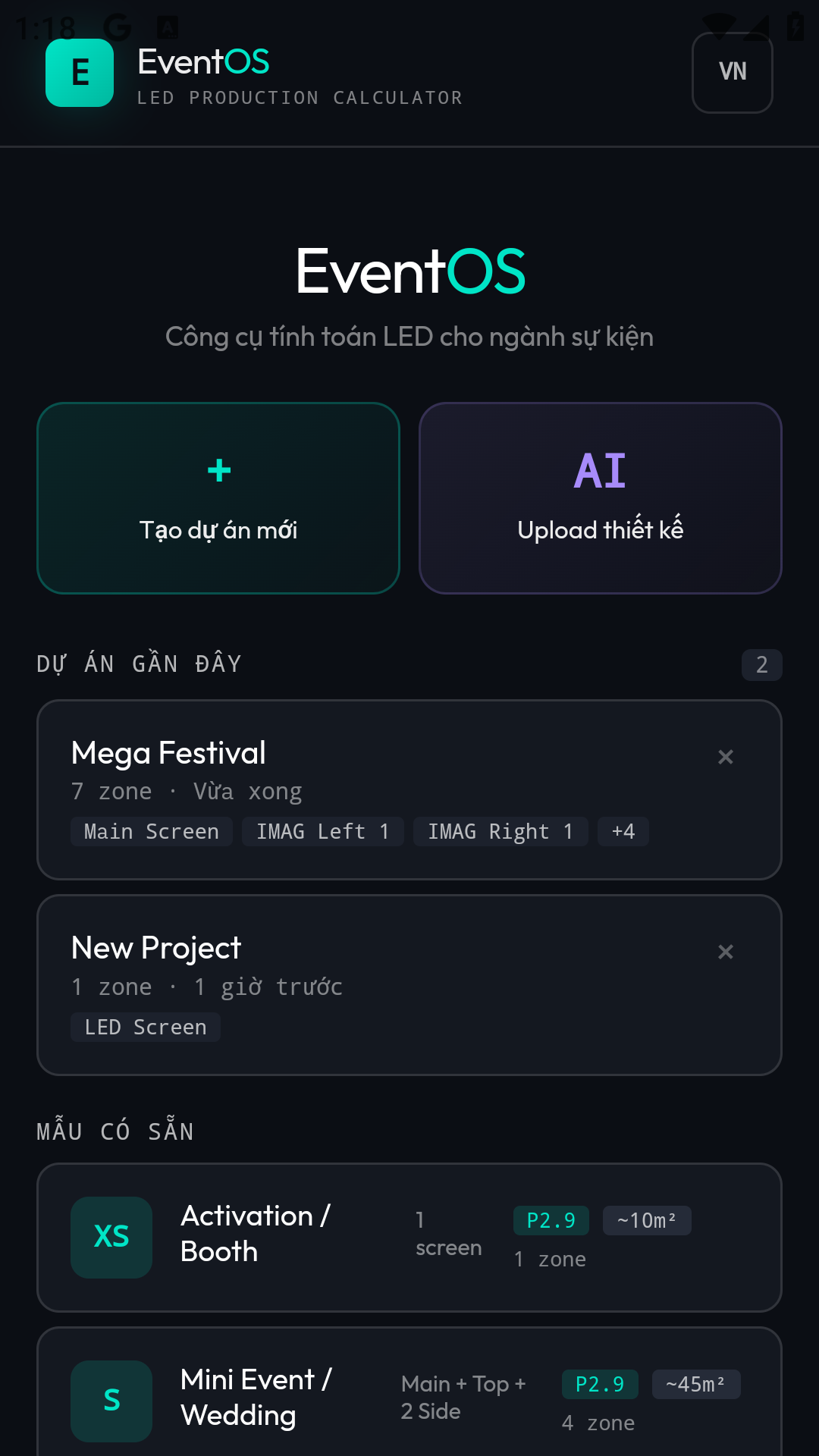Toggle the VN language switch
Viewport: 819px width, 1456px height.
pyautogui.click(x=732, y=73)
